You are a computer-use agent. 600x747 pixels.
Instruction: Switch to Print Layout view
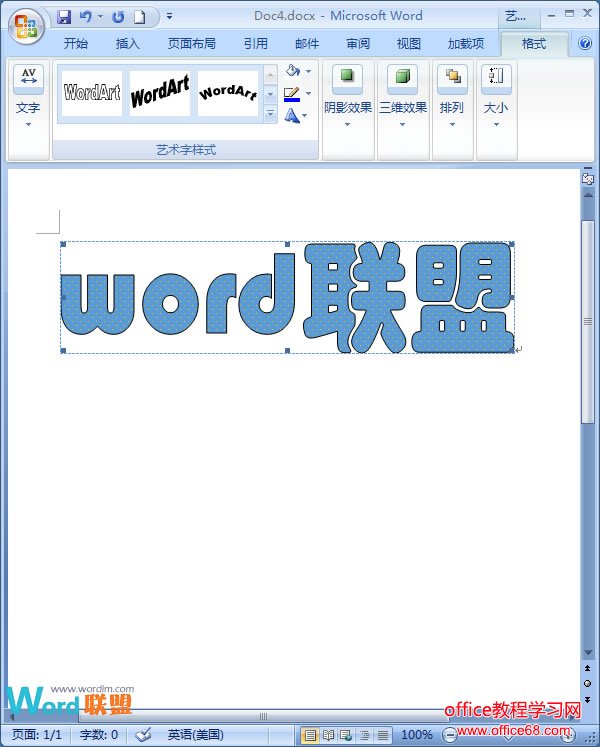coord(310,735)
